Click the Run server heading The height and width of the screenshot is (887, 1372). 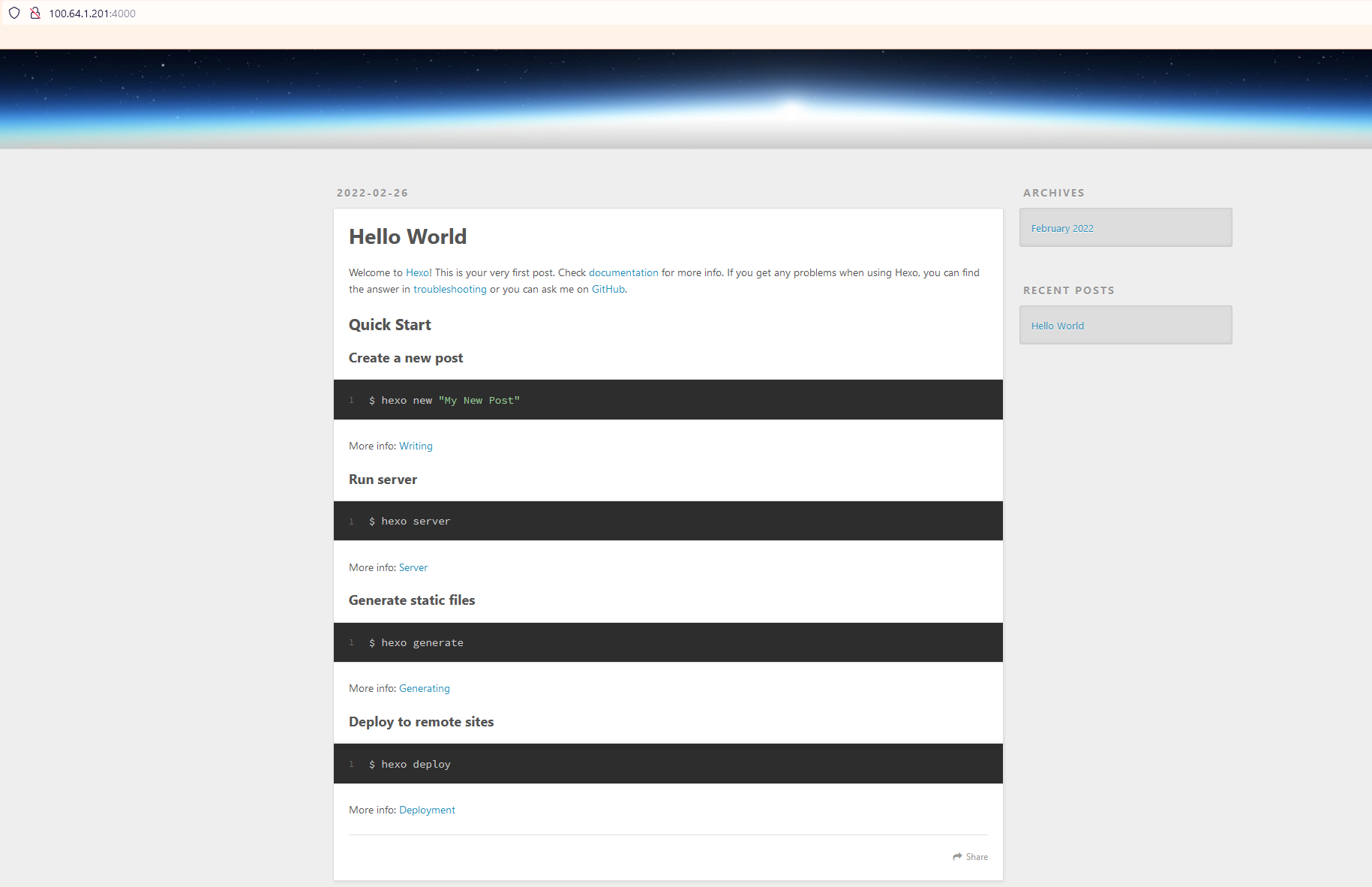point(383,480)
